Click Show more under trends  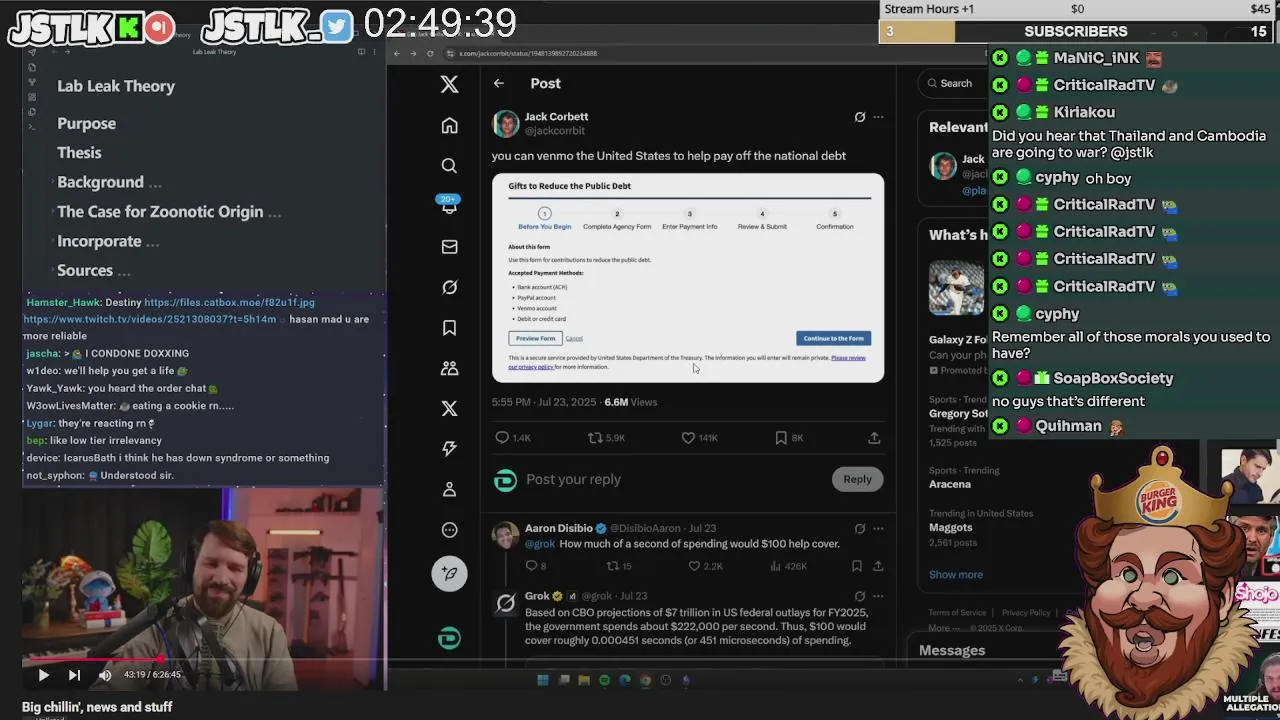956,574
